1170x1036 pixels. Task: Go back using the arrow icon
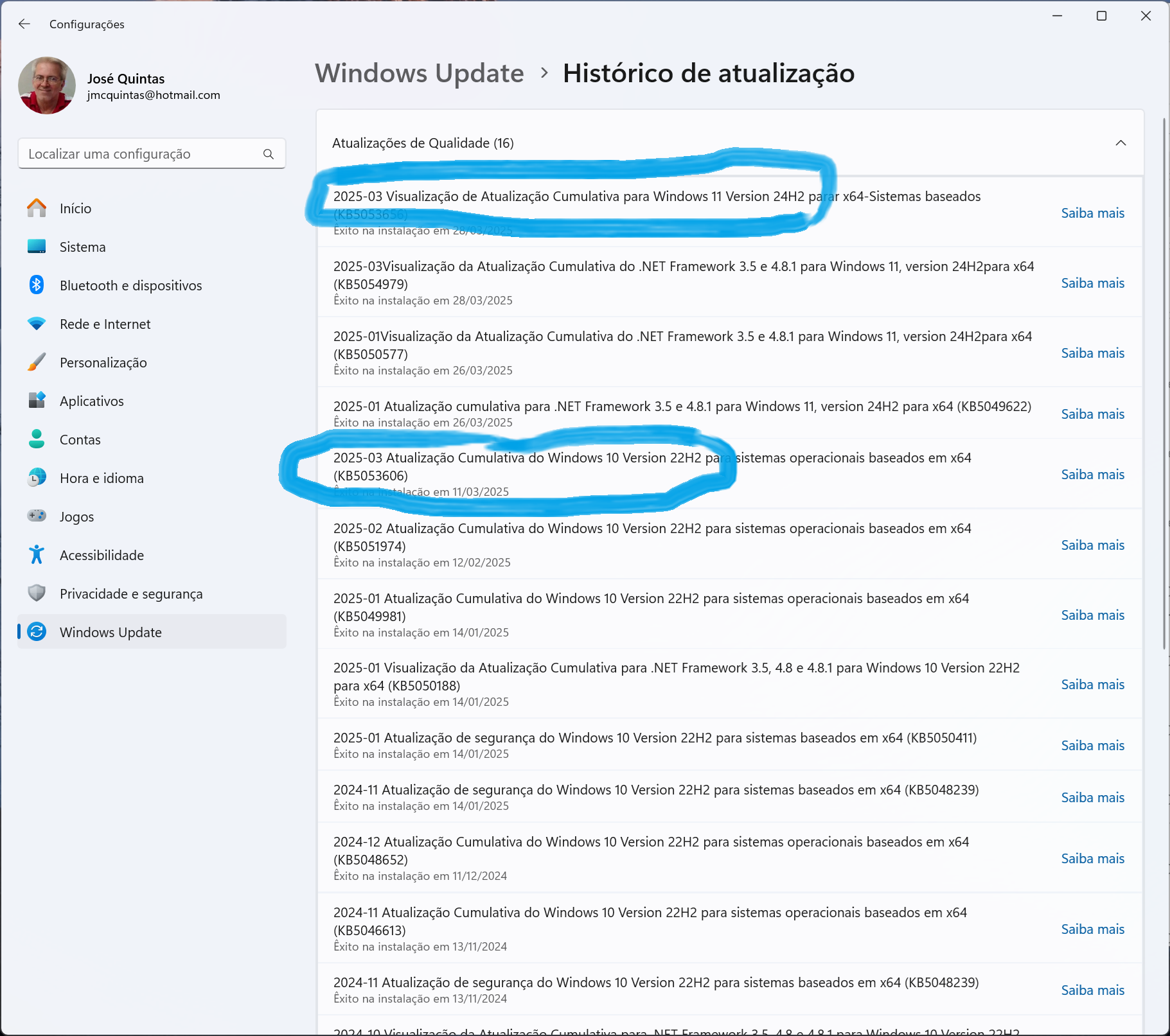(x=24, y=24)
